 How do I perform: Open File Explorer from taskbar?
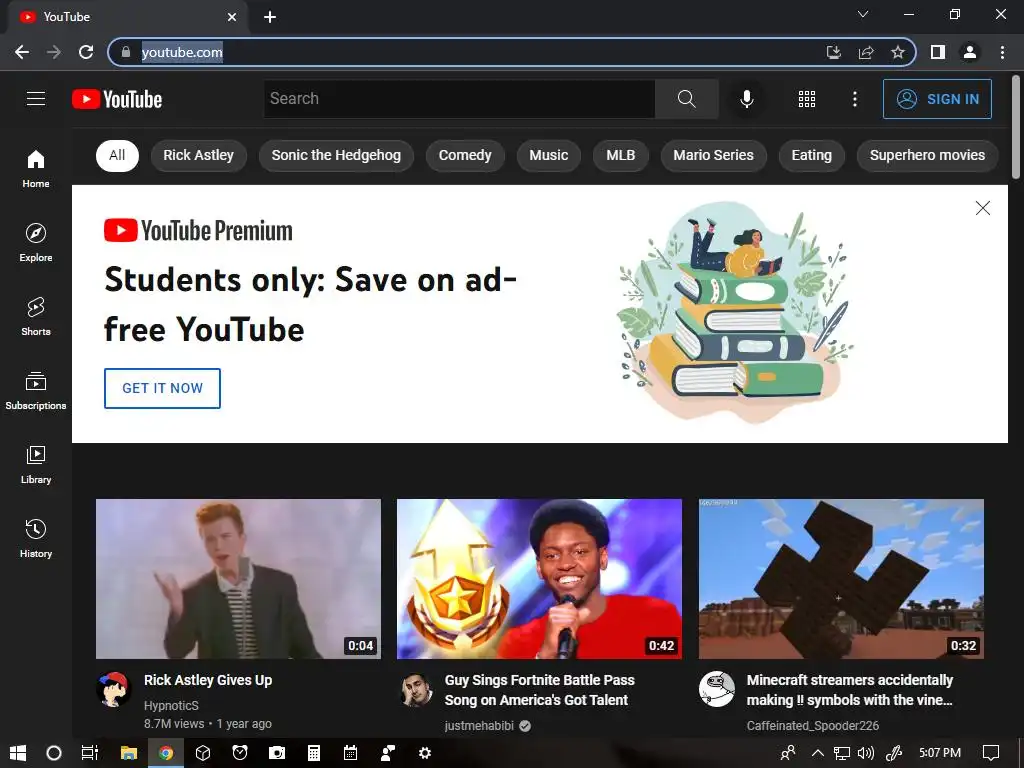tap(129, 753)
